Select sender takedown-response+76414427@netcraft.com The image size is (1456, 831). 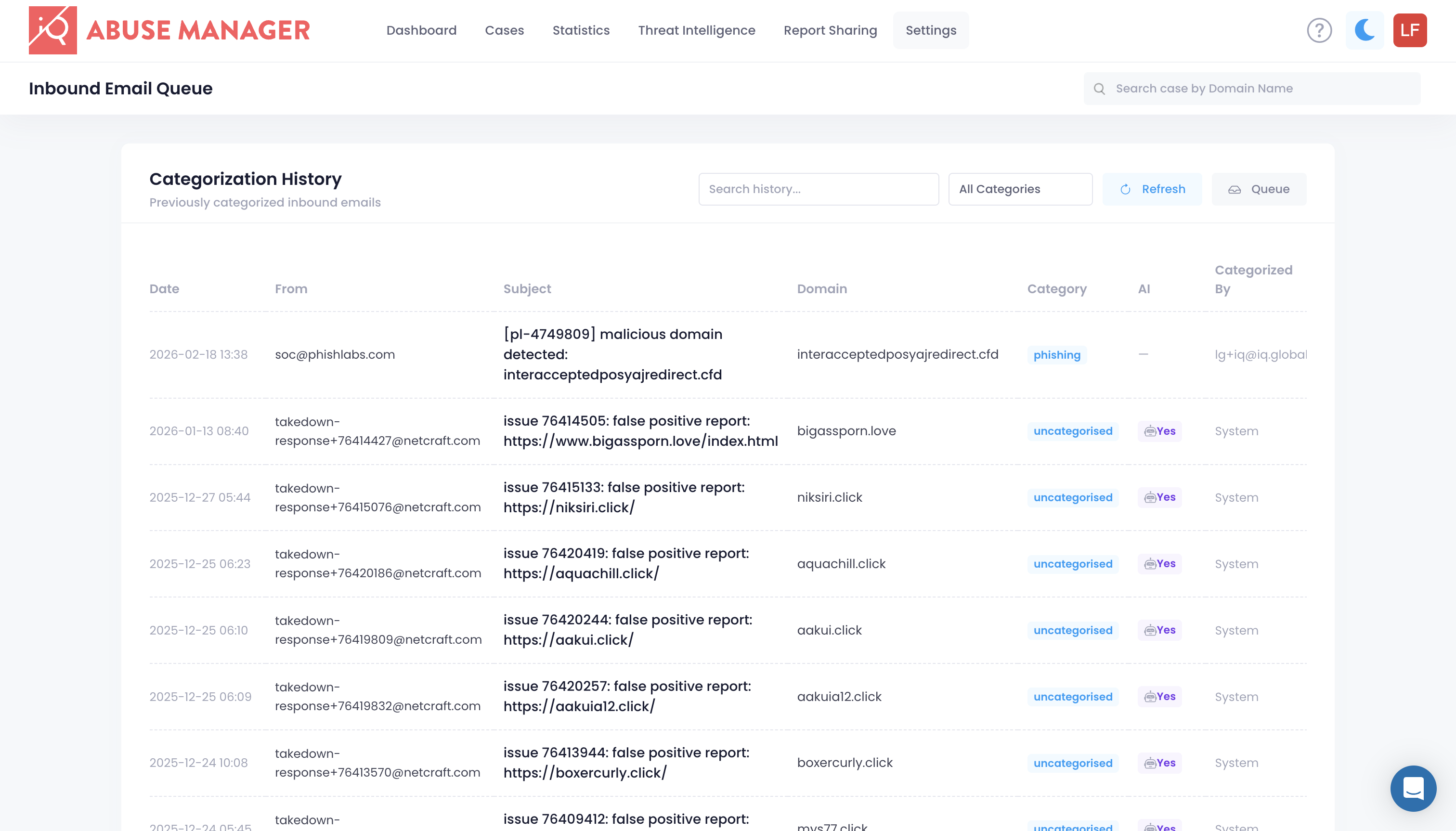[377, 431]
